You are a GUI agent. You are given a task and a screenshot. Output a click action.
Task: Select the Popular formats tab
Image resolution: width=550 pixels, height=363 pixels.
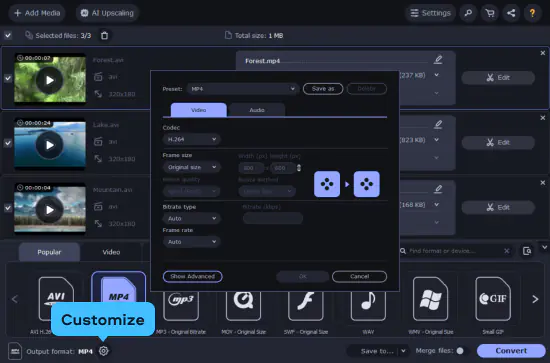49,252
